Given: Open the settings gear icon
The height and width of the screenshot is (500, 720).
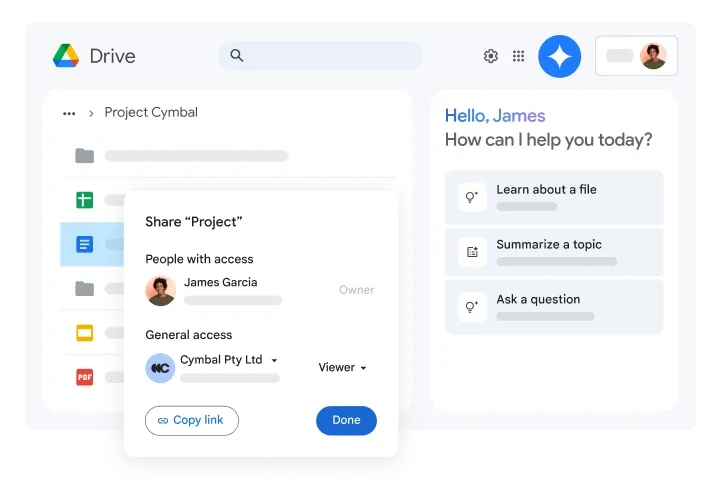Looking at the screenshot, I should coord(491,56).
